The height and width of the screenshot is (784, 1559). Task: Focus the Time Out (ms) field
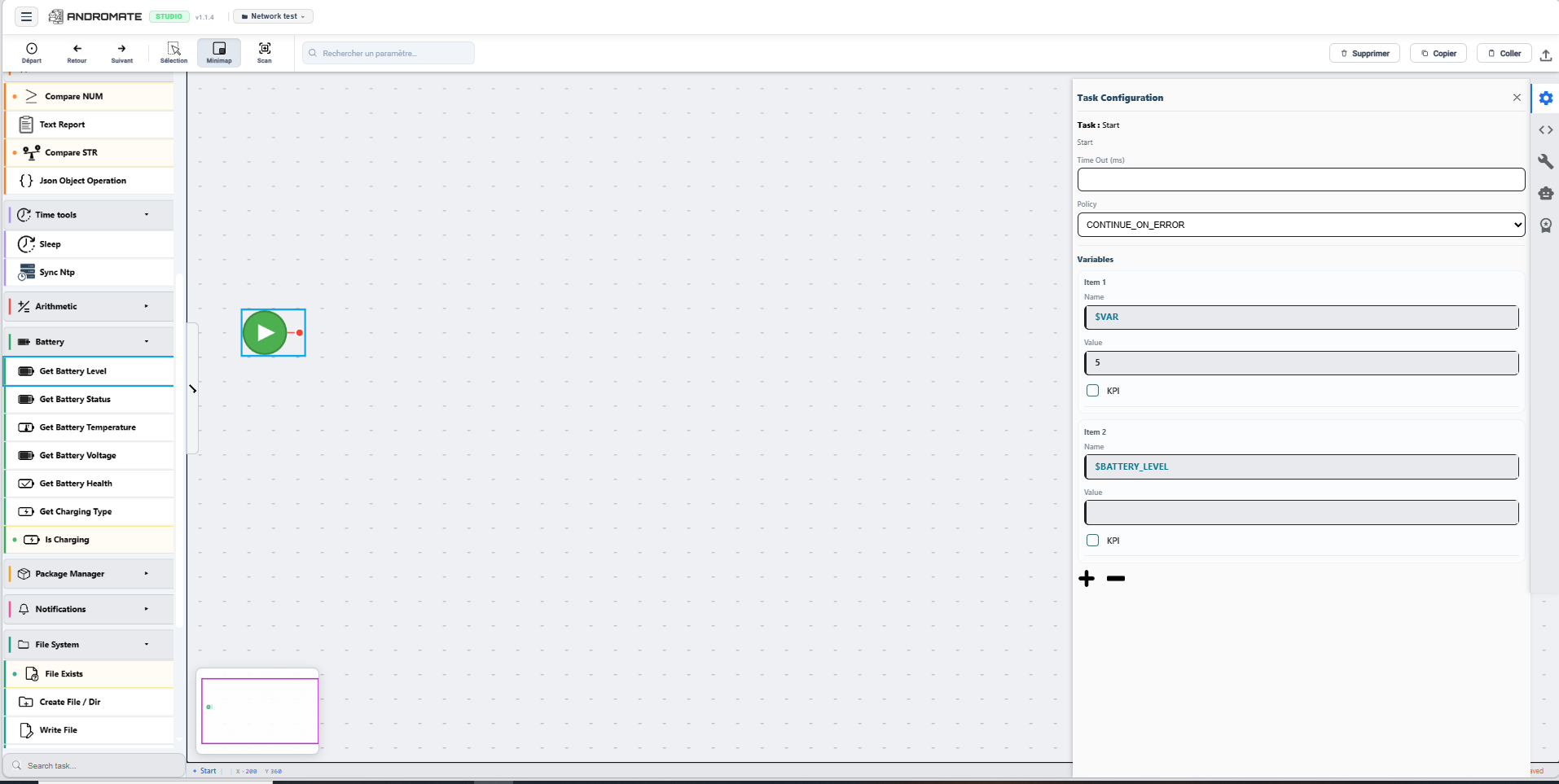click(1301, 180)
